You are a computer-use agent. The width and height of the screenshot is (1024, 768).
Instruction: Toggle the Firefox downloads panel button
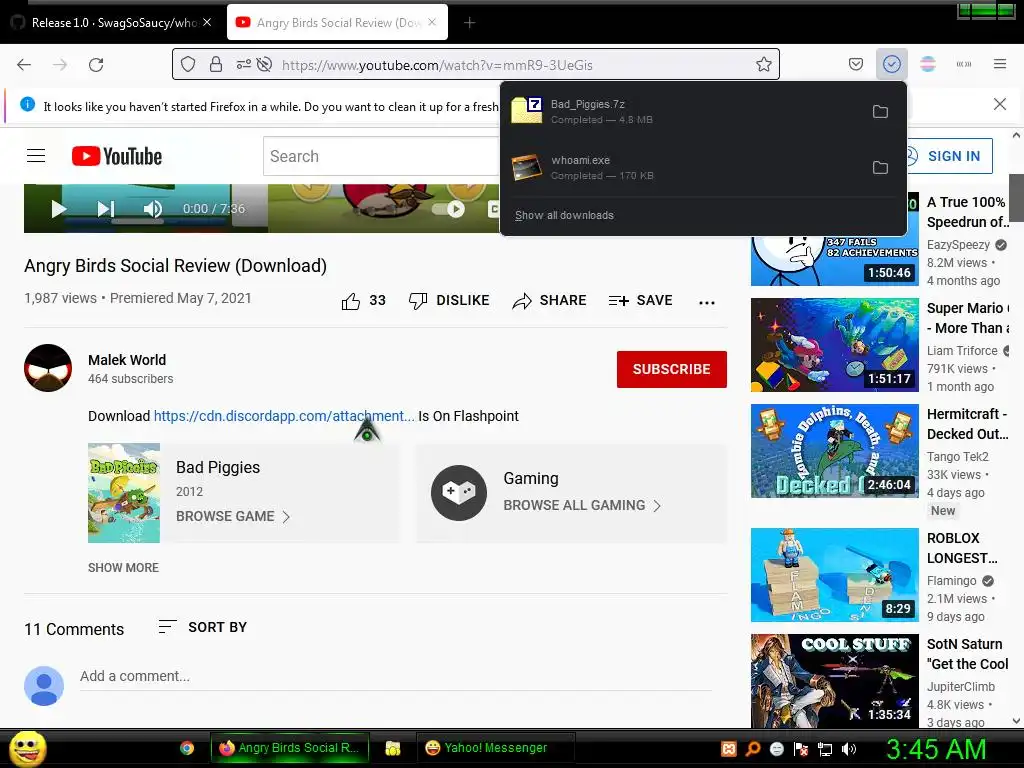(x=891, y=65)
